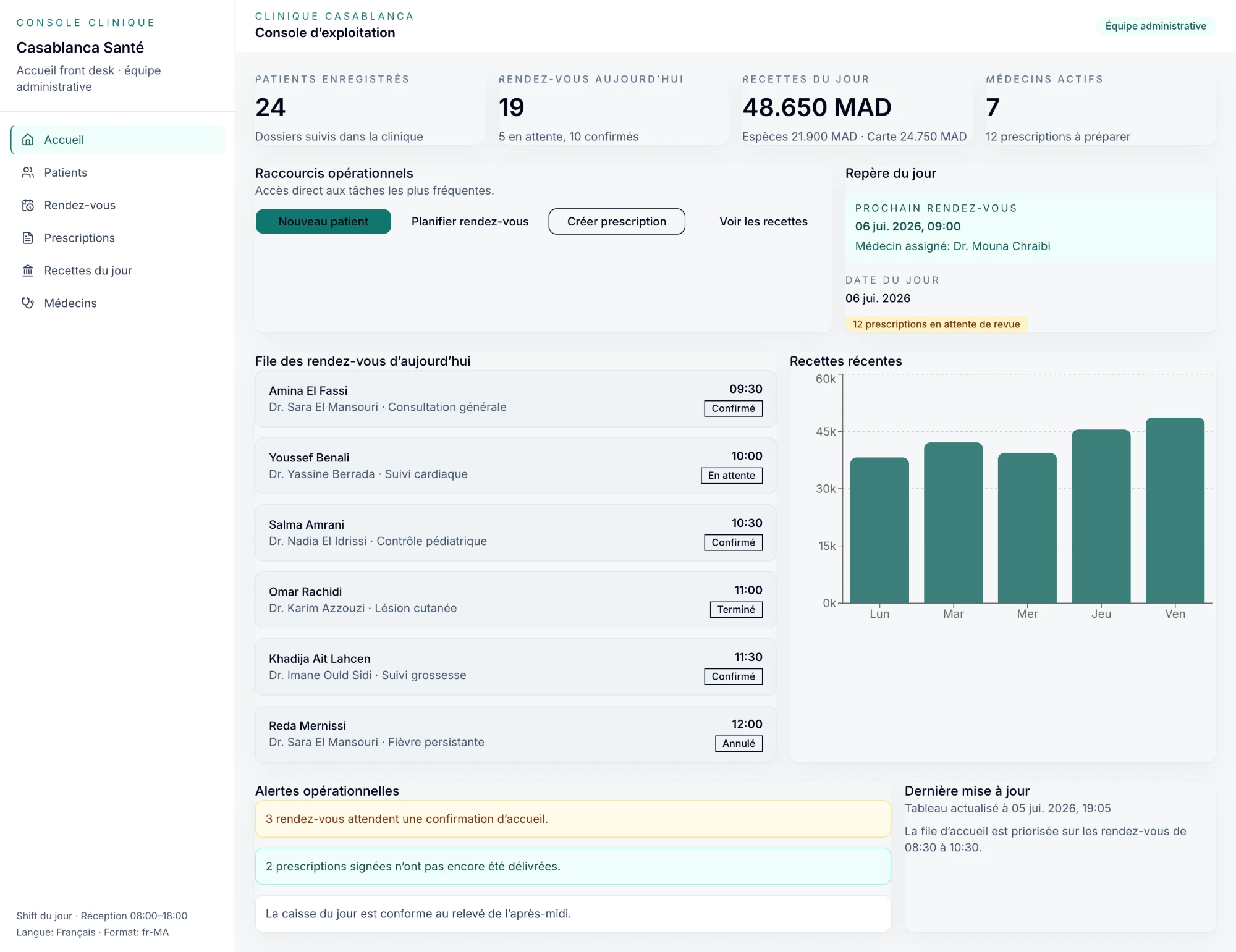
Task: Click the 06 jui. 2026 date du jour value
Action: click(878, 298)
